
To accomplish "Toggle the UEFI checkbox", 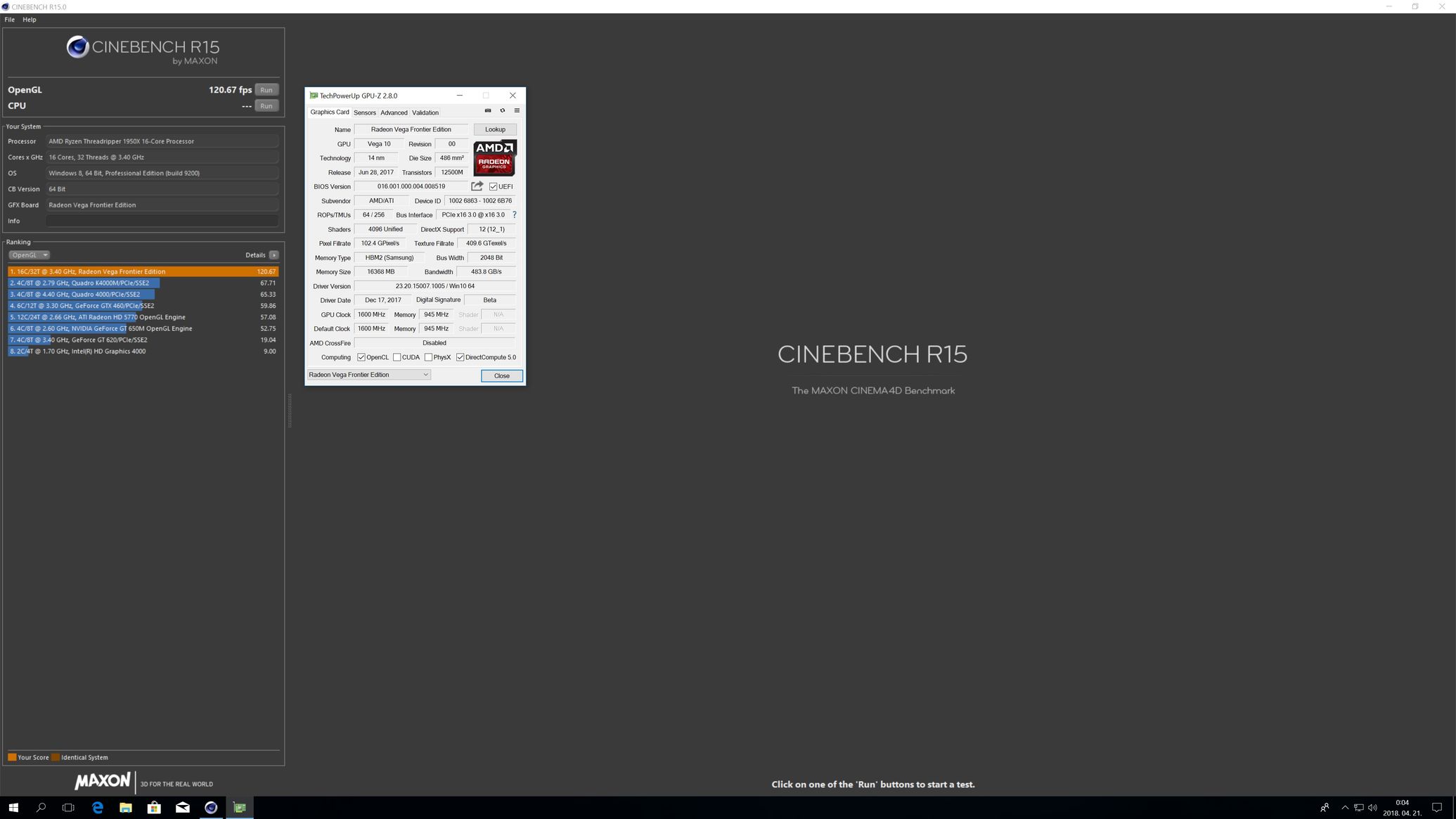I will 493,187.
